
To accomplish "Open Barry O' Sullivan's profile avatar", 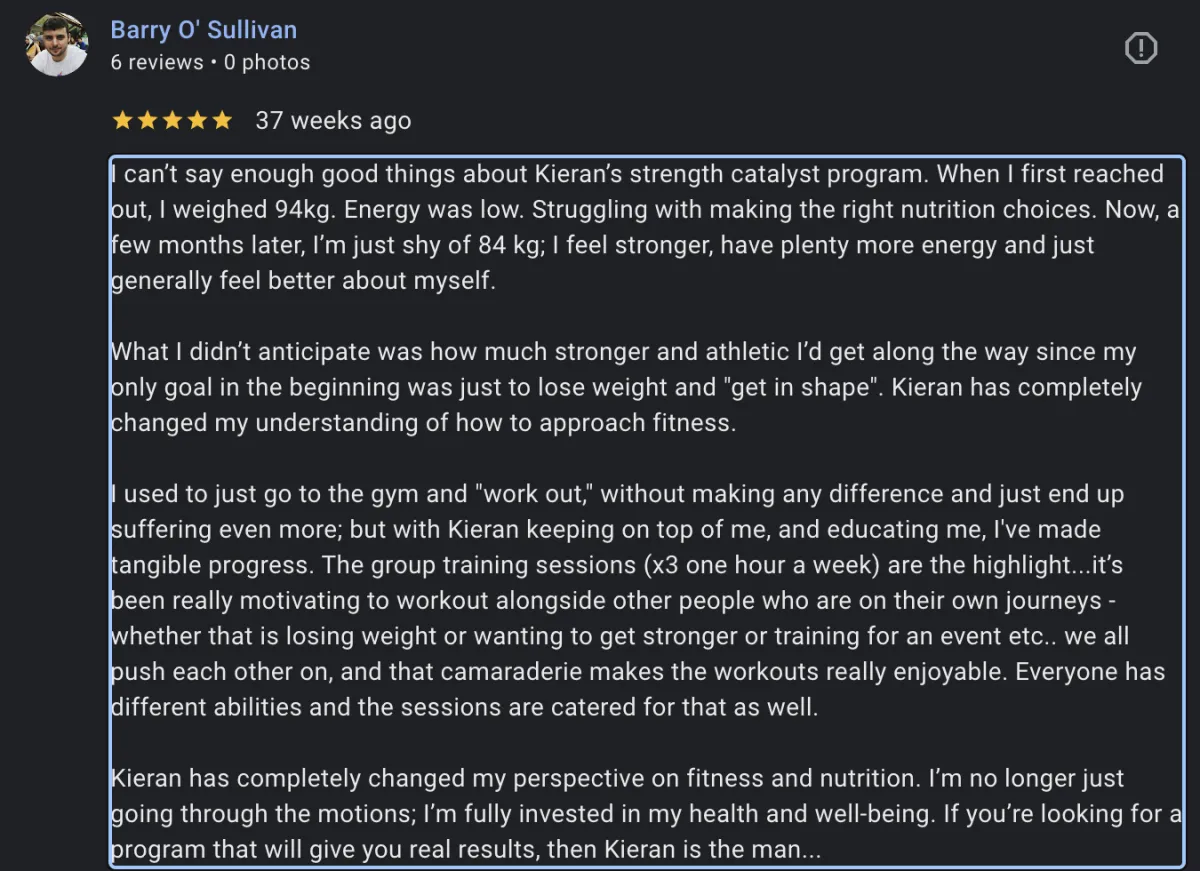I will tap(57, 44).
